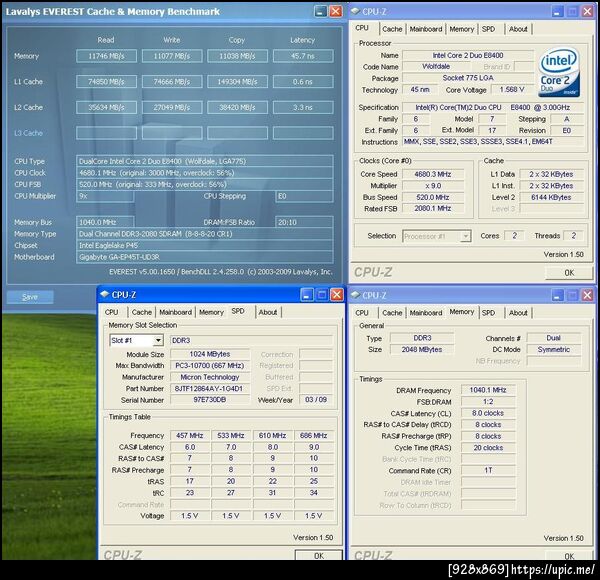
Task: Click Motherboard value 'Gigabyte GA-EP45T-UD3R'
Action: [205, 257]
